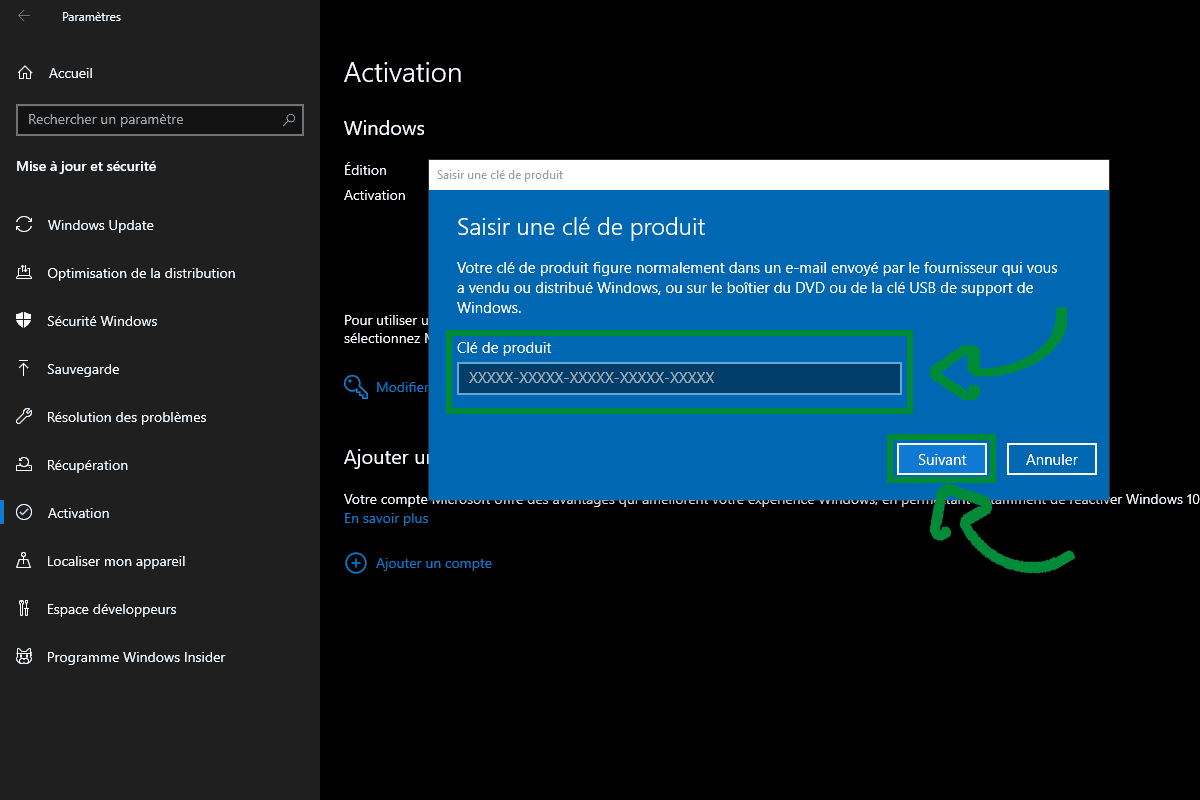Image resolution: width=1200 pixels, height=800 pixels.
Task: Click the Clé de produit input field
Action: coord(679,378)
